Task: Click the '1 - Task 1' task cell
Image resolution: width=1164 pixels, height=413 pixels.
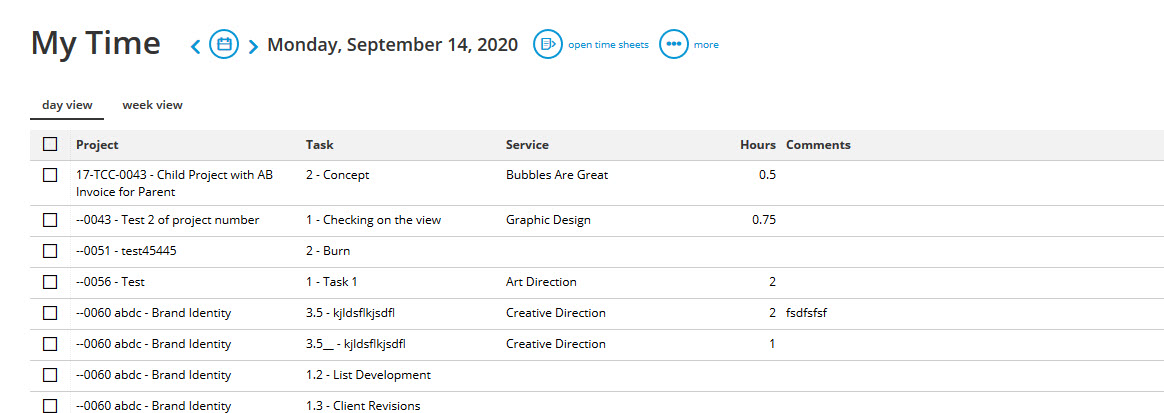Action: pos(333,282)
